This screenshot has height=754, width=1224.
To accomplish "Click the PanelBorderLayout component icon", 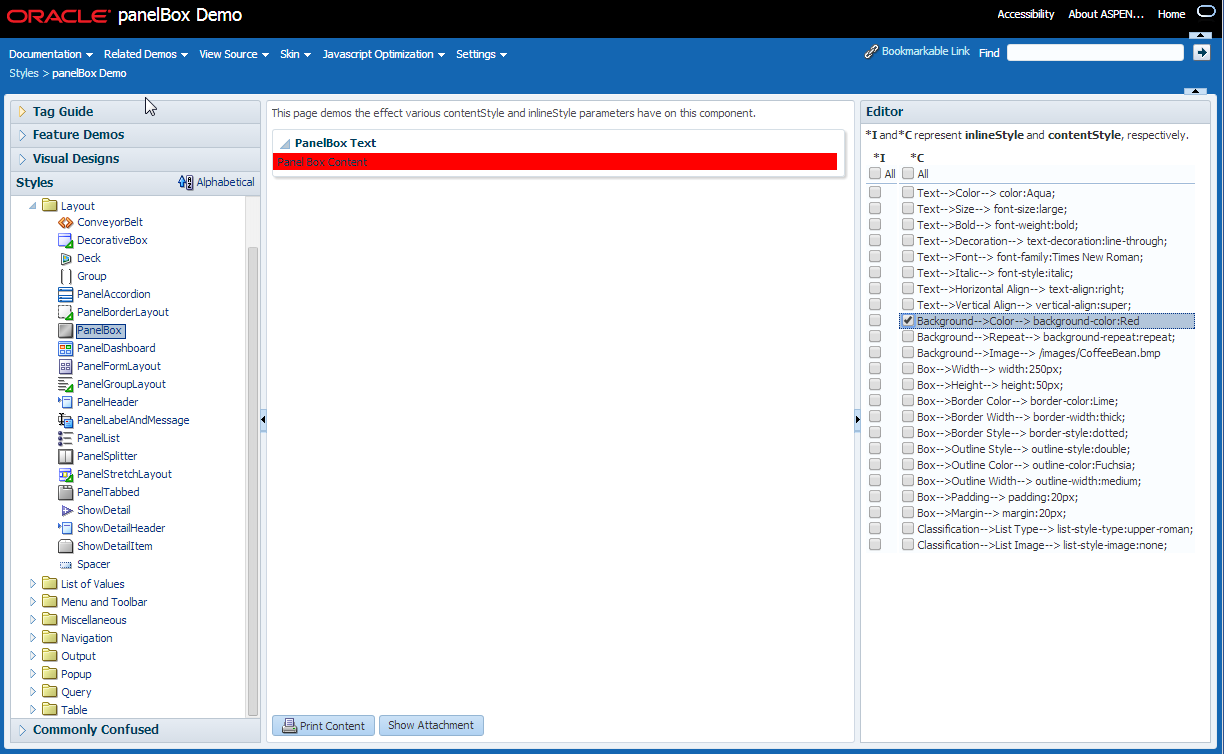I will click(x=66, y=312).
